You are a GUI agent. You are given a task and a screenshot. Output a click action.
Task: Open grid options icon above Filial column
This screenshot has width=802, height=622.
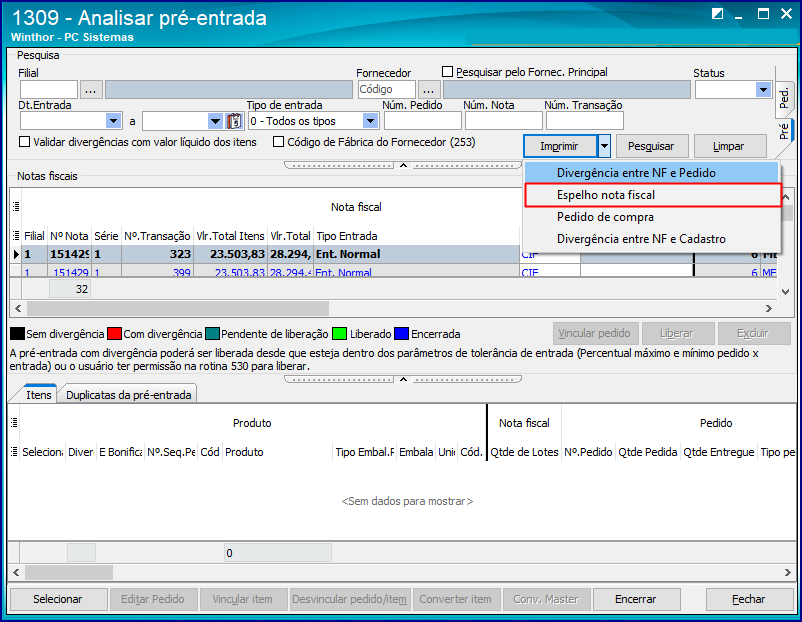tap(16, 207)
